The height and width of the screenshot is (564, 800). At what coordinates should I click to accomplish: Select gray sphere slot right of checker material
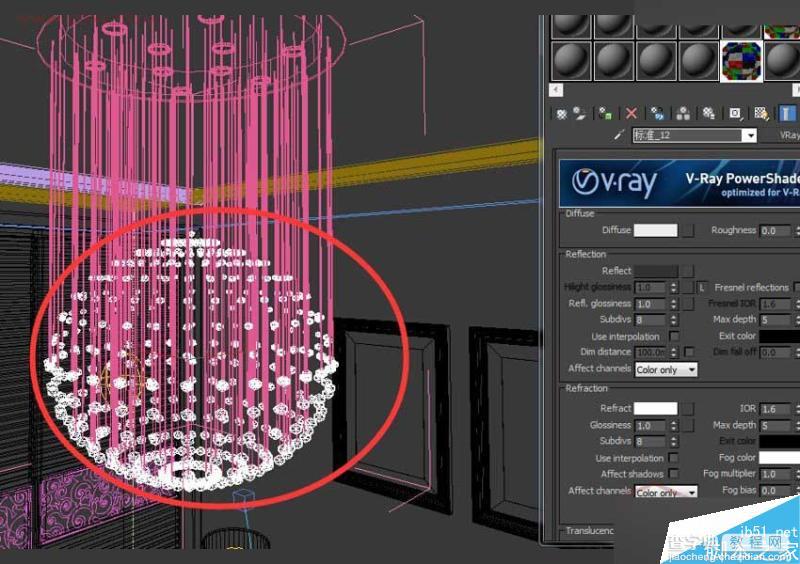782,62
